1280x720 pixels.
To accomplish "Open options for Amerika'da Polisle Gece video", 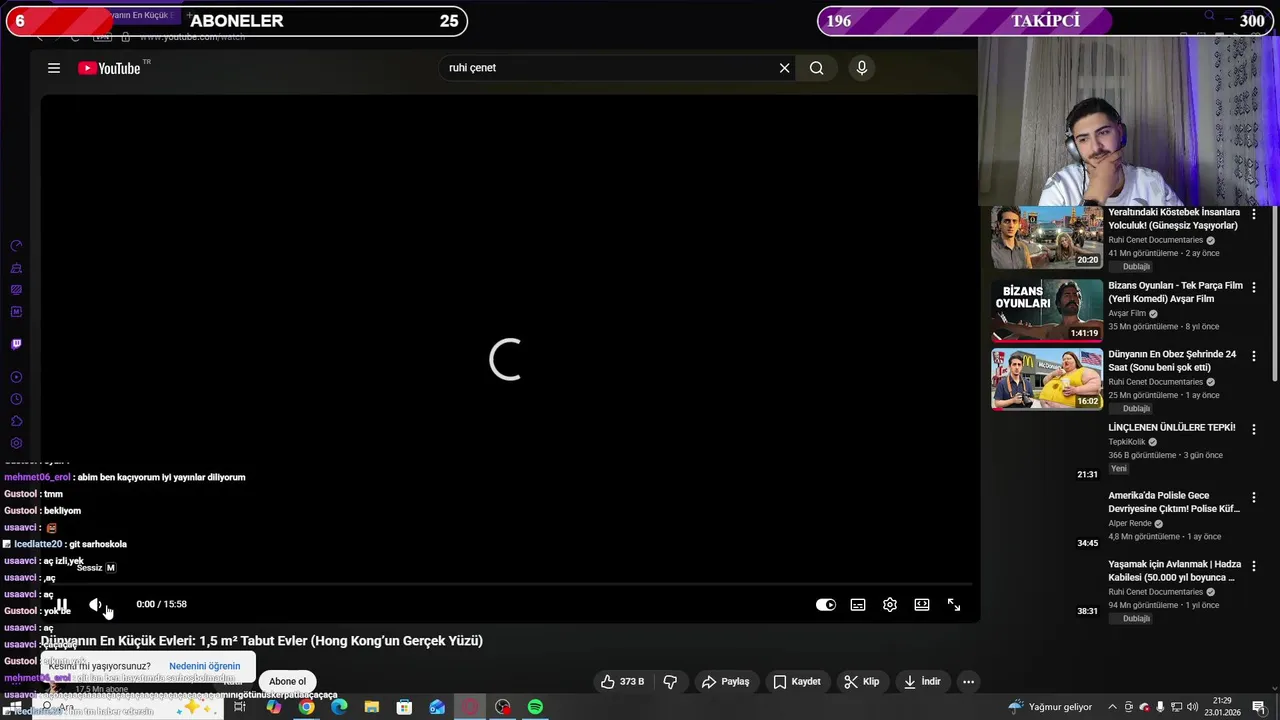I will point(1254,497).
